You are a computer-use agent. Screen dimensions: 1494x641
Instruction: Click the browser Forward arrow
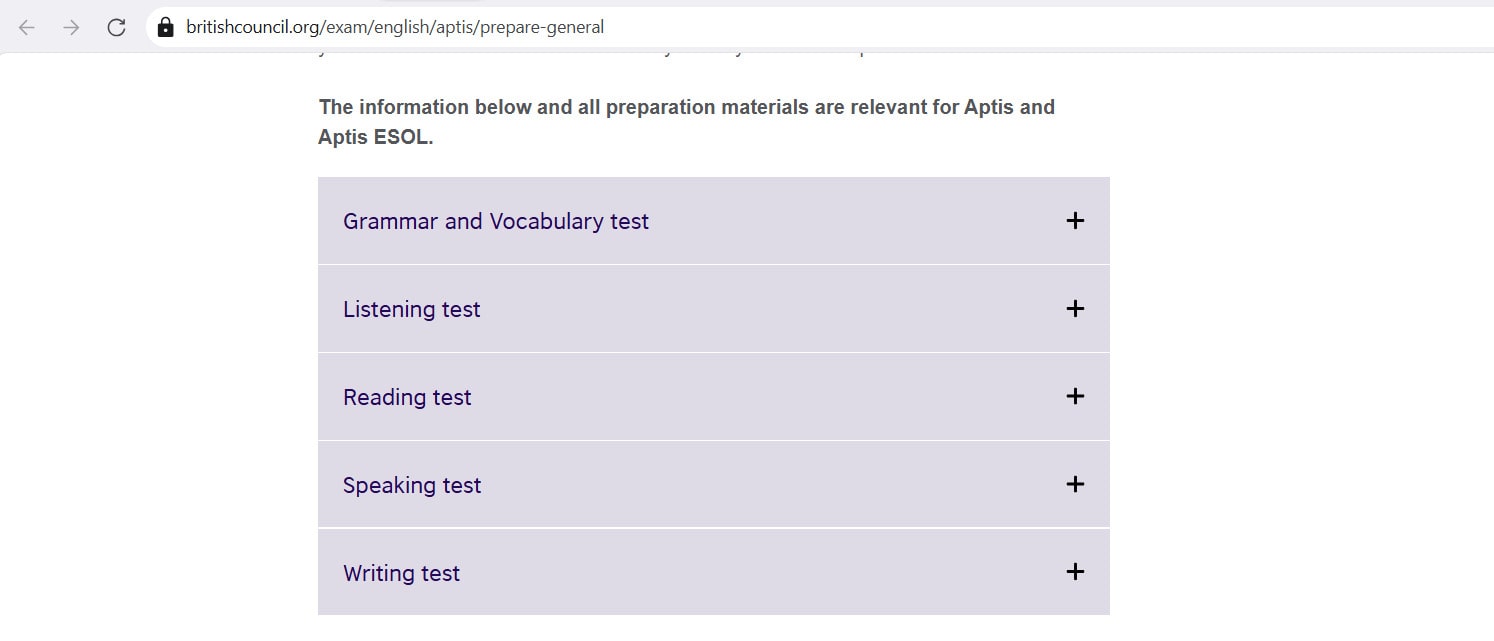(x=71, y=28)
